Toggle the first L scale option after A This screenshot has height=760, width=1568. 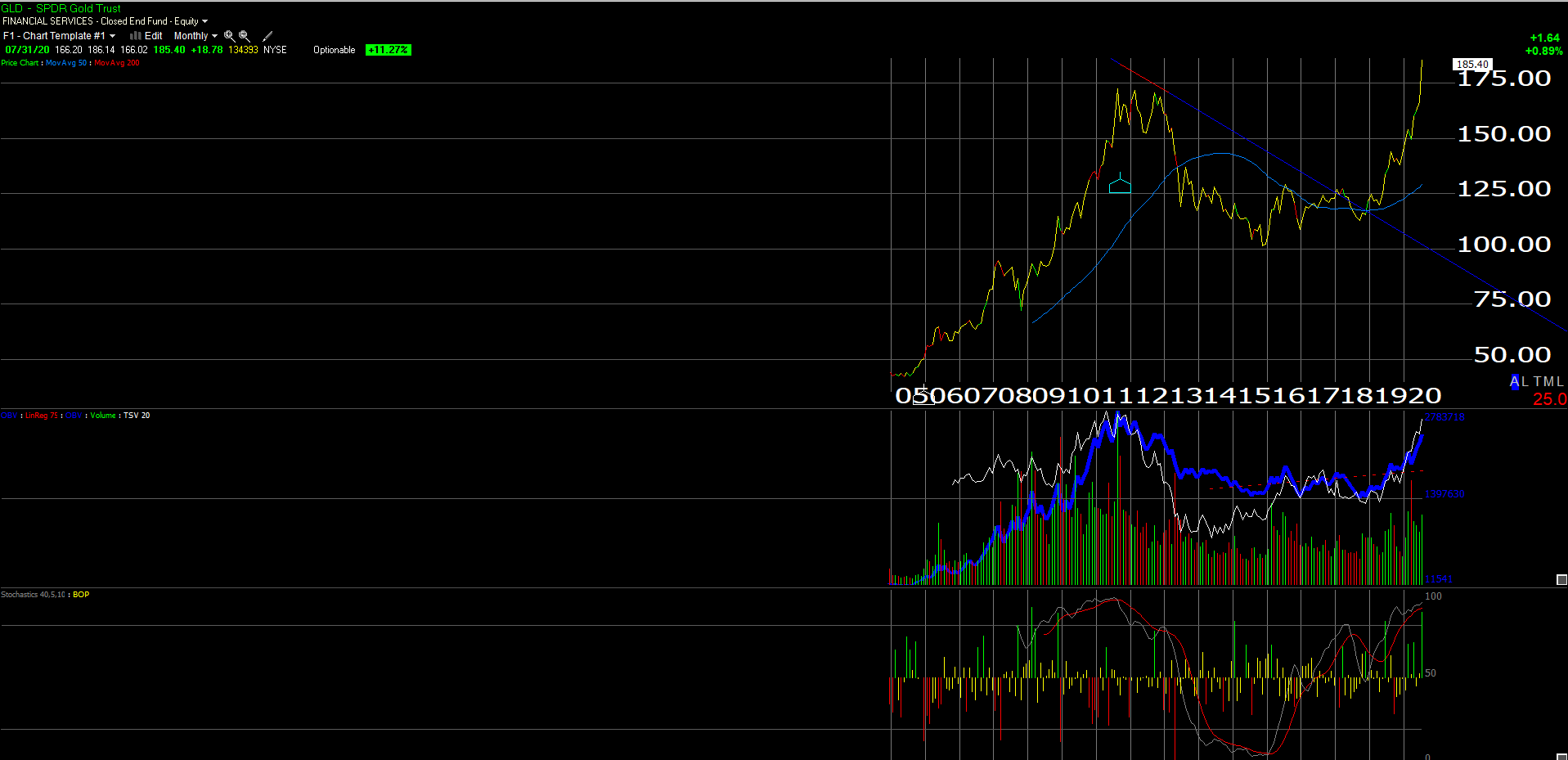[x=1525, y=382]
